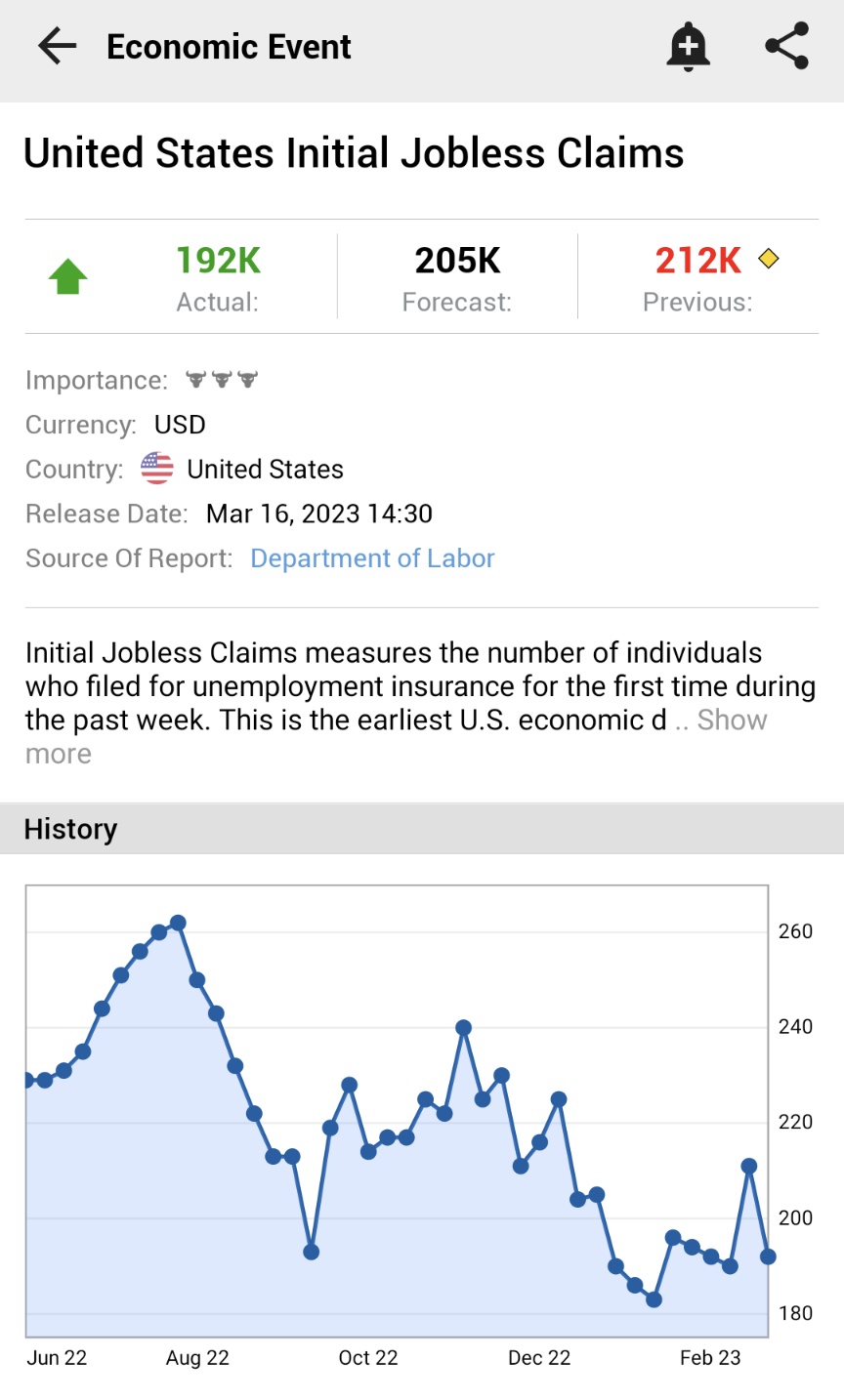
Task: Expand description with Show more
Action: click(x=731, y=721)
